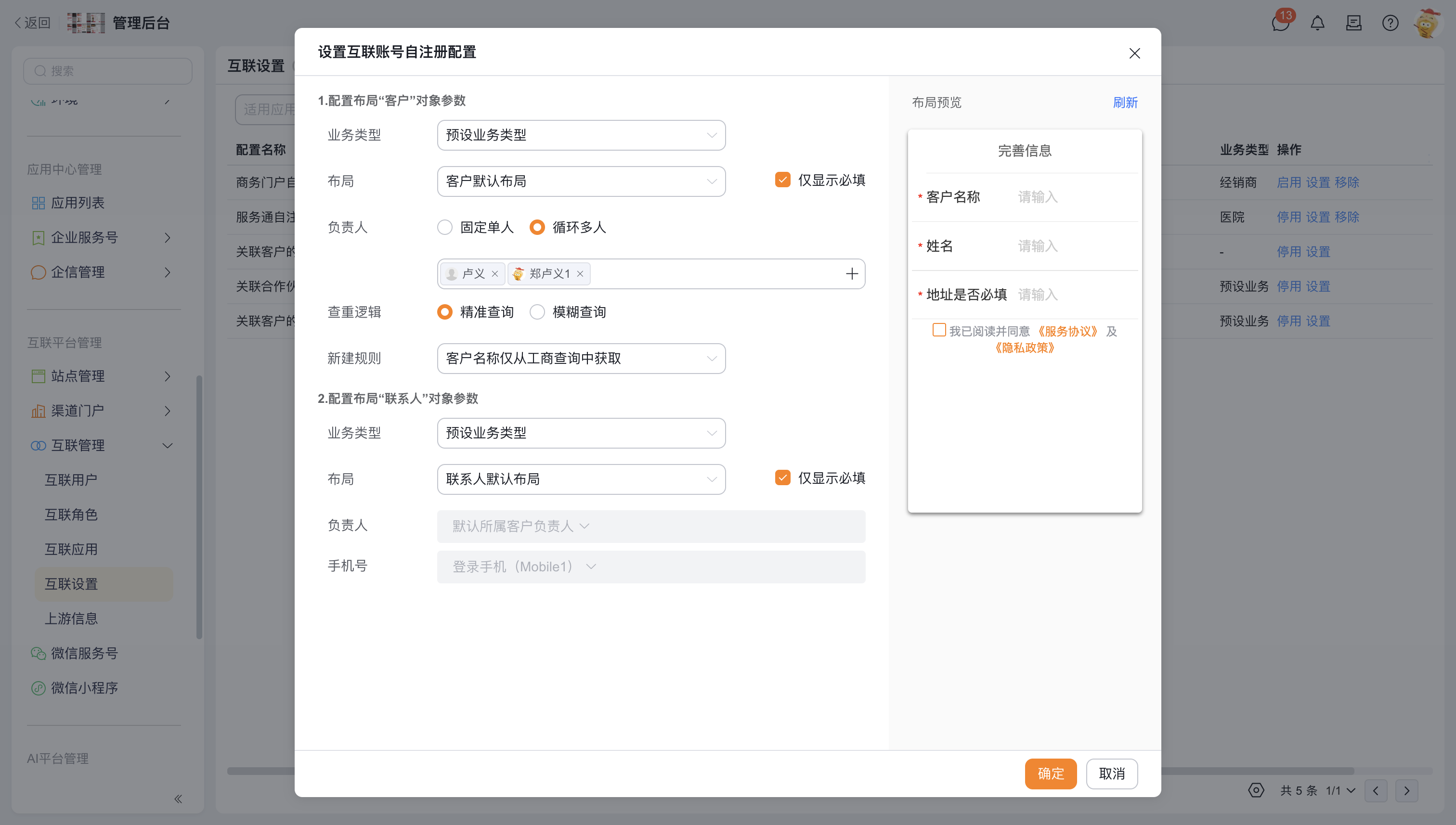Confirm with the 确定 button
This screenshot has height=825, width=1456.
[1050, 773]
